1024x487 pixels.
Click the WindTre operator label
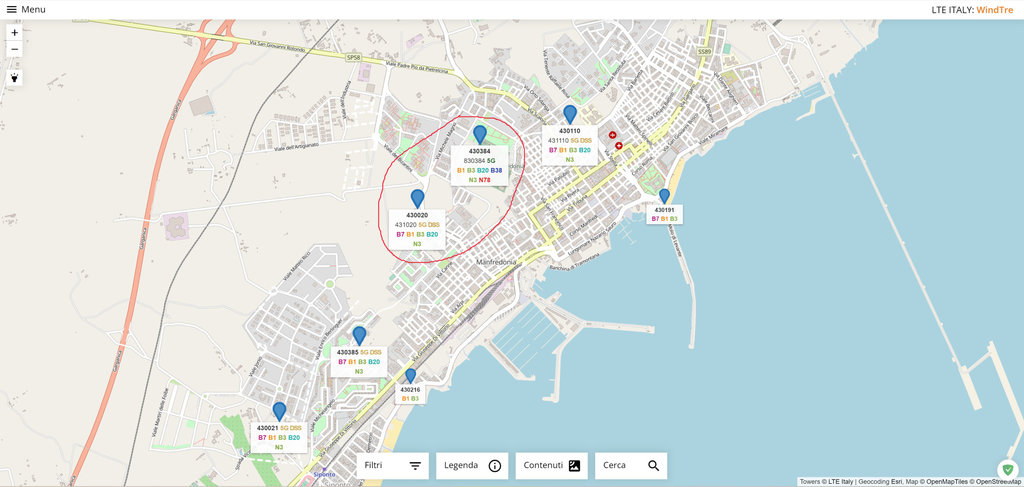(995, 10)
